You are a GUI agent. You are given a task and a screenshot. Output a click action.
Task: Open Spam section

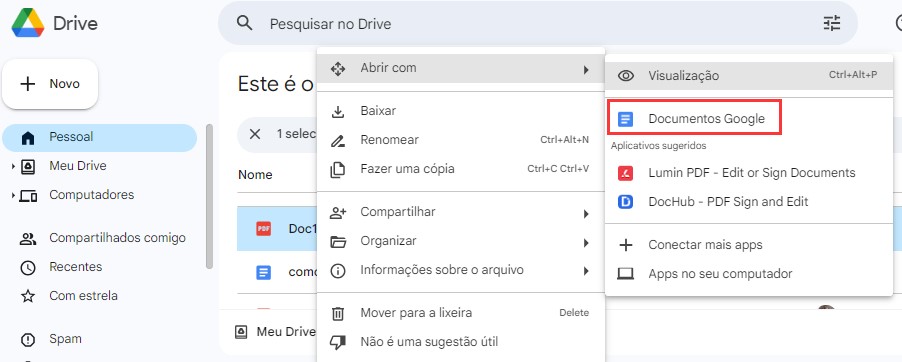pyautogui.click(x=65, y=339)
